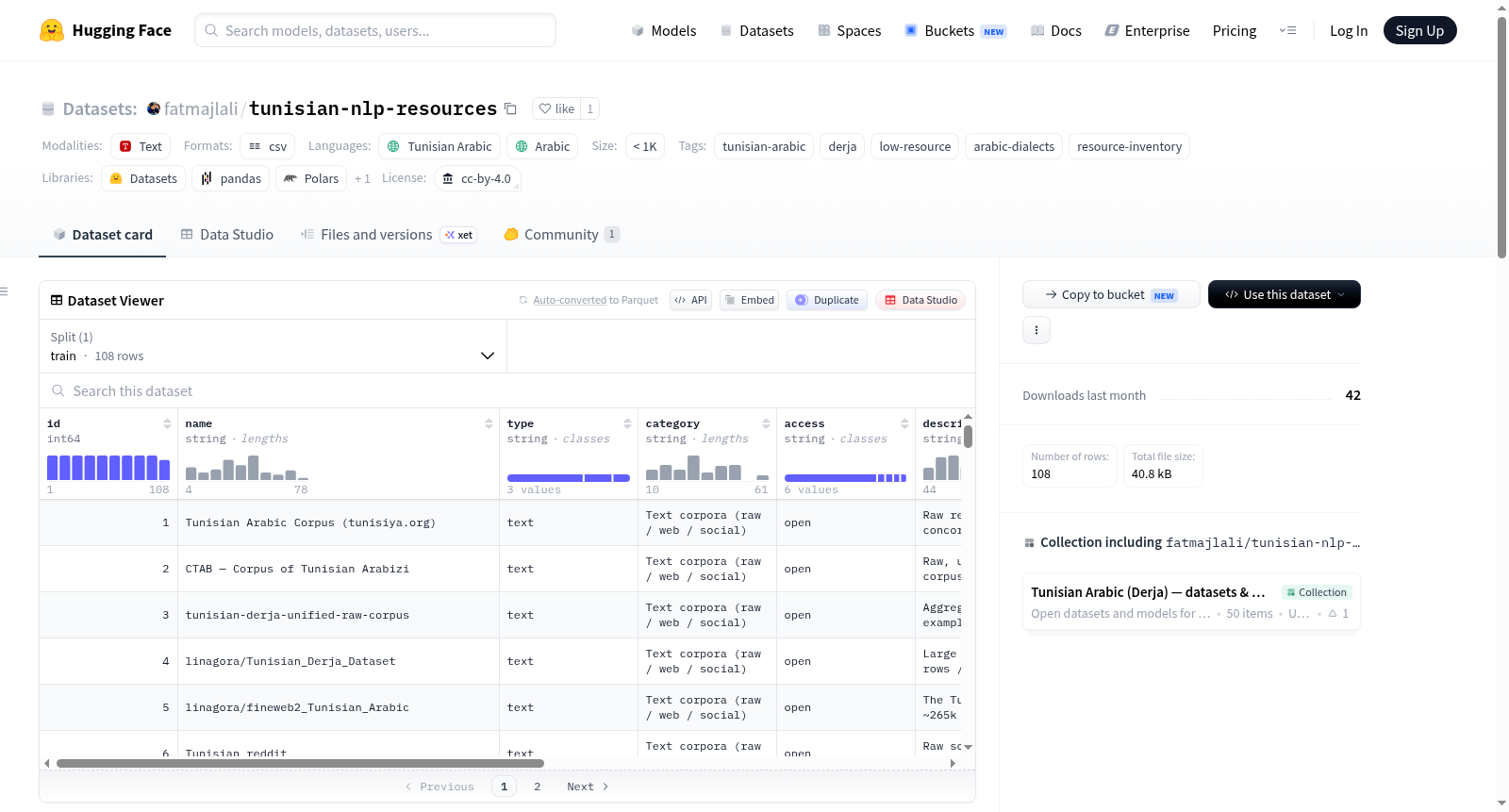Open Tunisian Arabic (Derja) collection card
1509x812 pixels.
[x=1191, y=603]
